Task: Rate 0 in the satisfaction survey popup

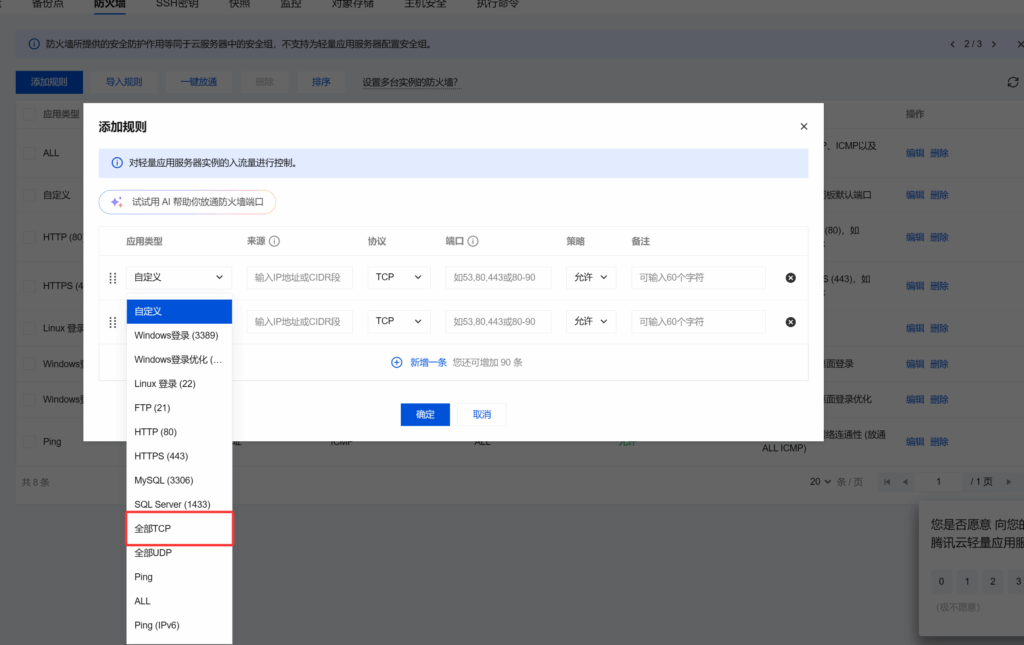Action: coord(941,581)
